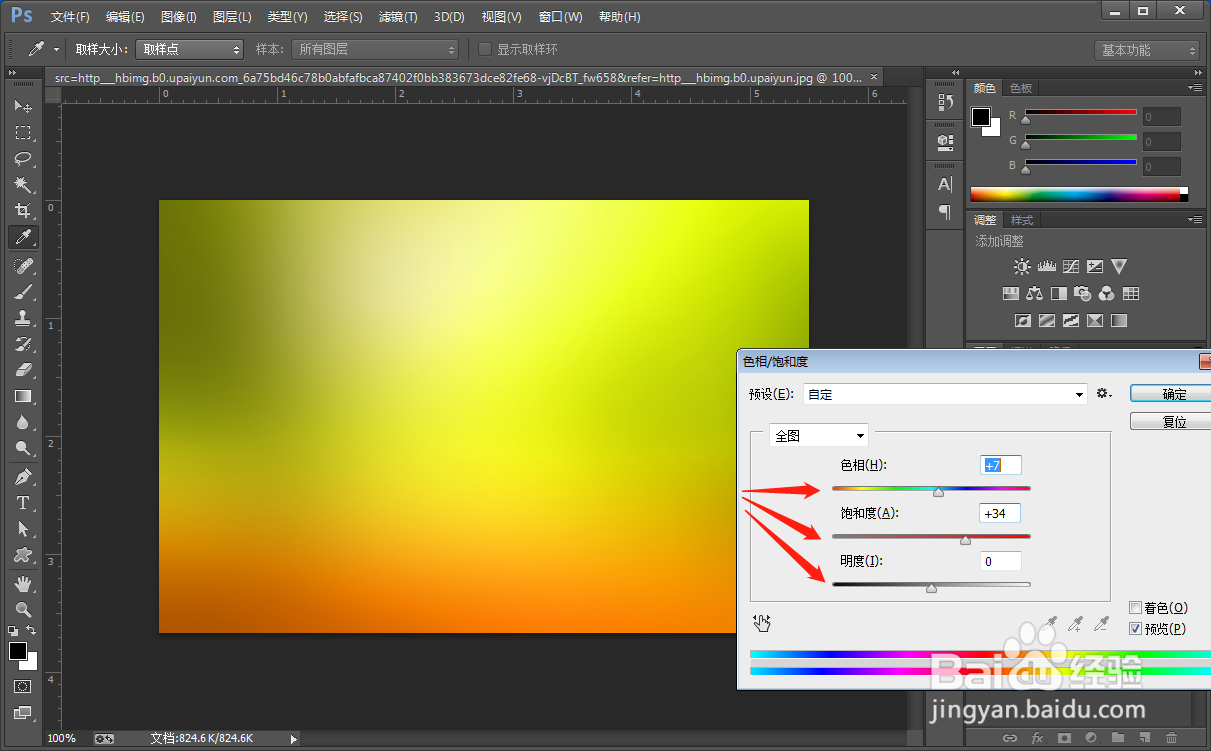Select the Gradient tool
This screenshot has width=1211, height=751.
[22, 395]
